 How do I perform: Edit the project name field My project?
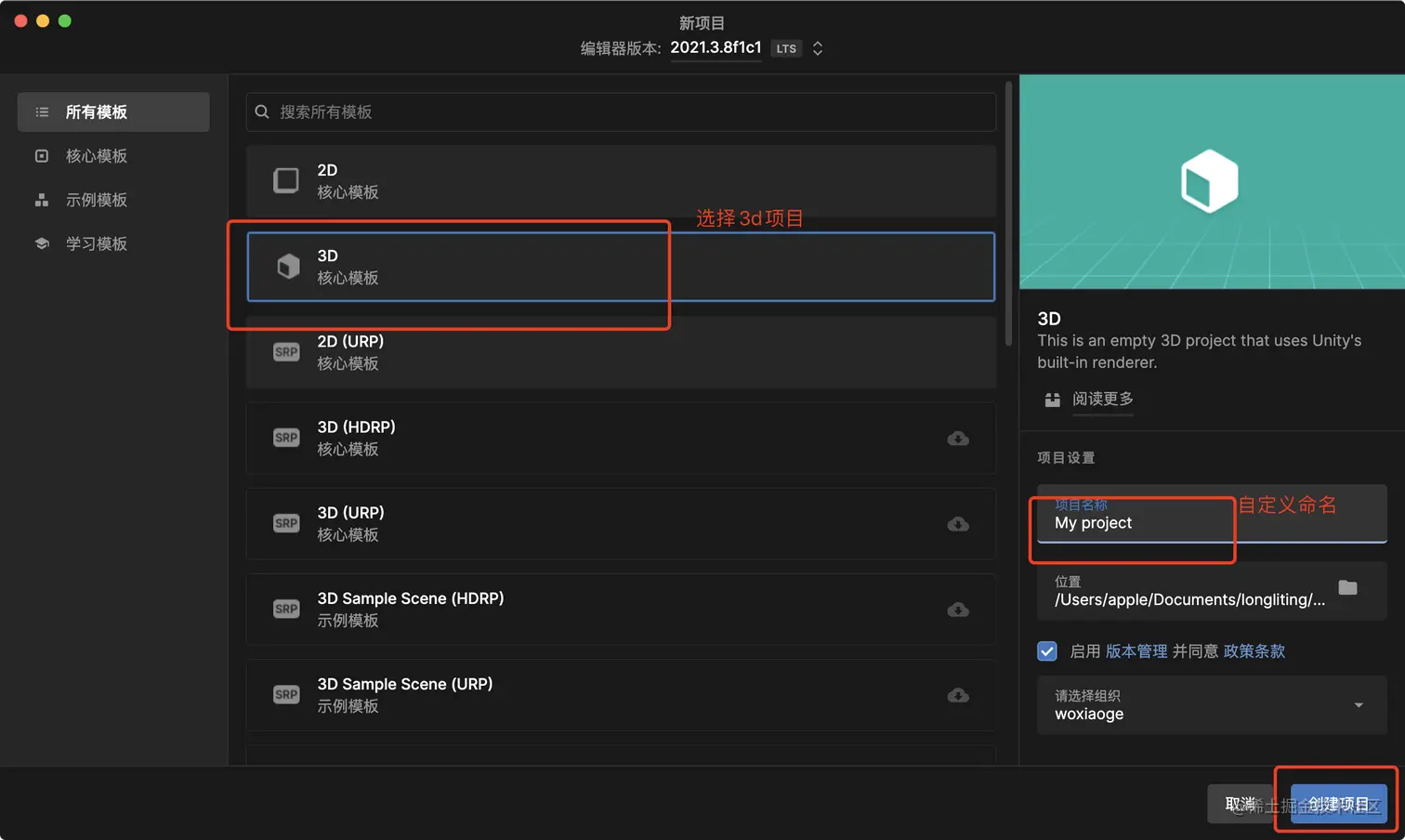1212,514
